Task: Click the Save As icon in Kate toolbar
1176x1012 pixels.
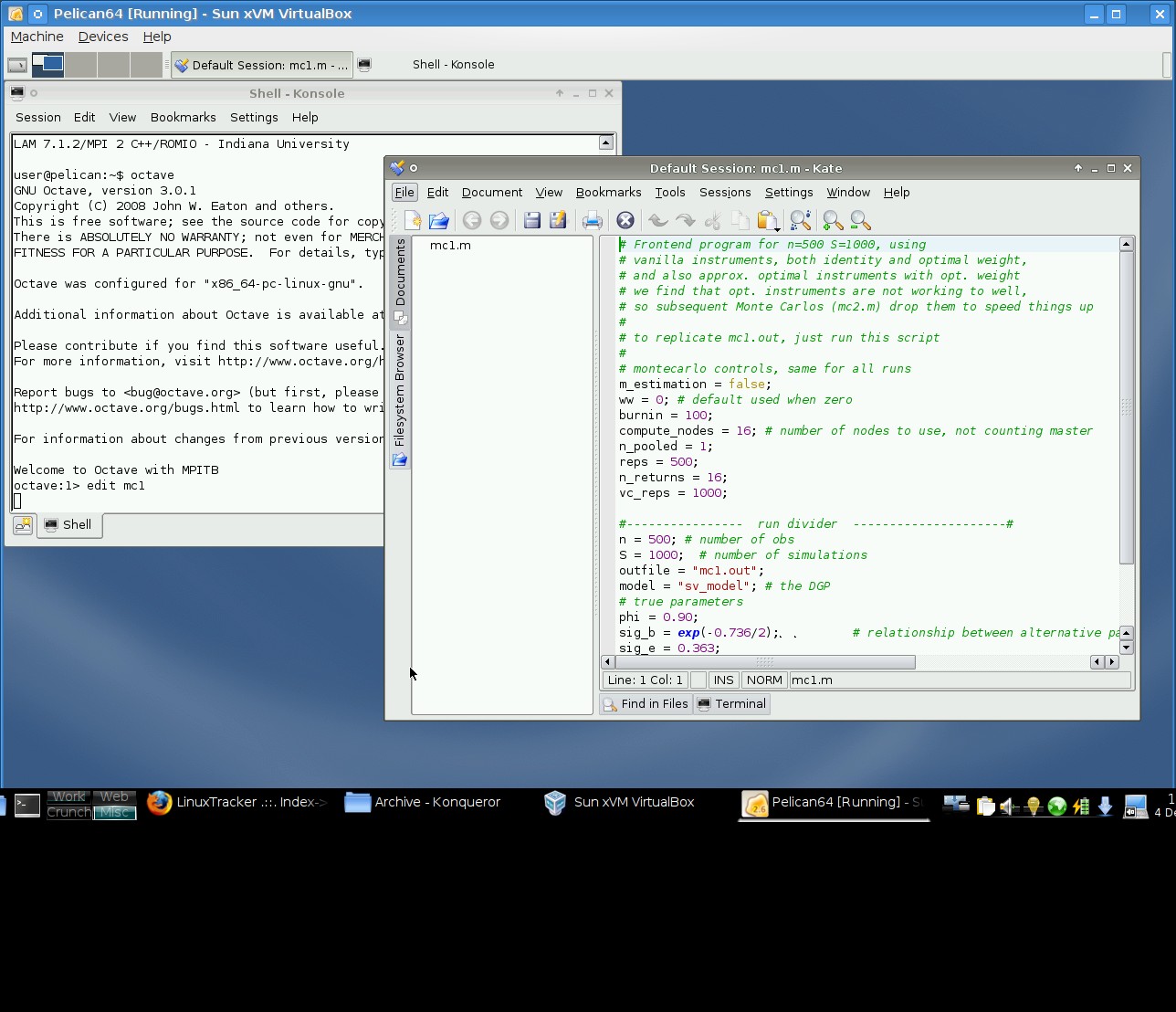Action: click(558, 220)
